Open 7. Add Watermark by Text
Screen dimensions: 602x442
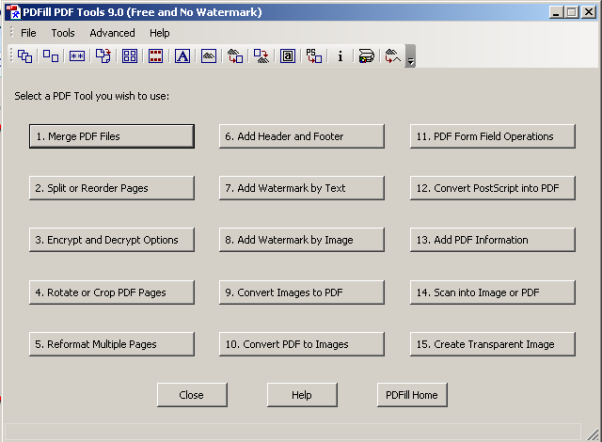pyautogui.click(x=301, y=188)
